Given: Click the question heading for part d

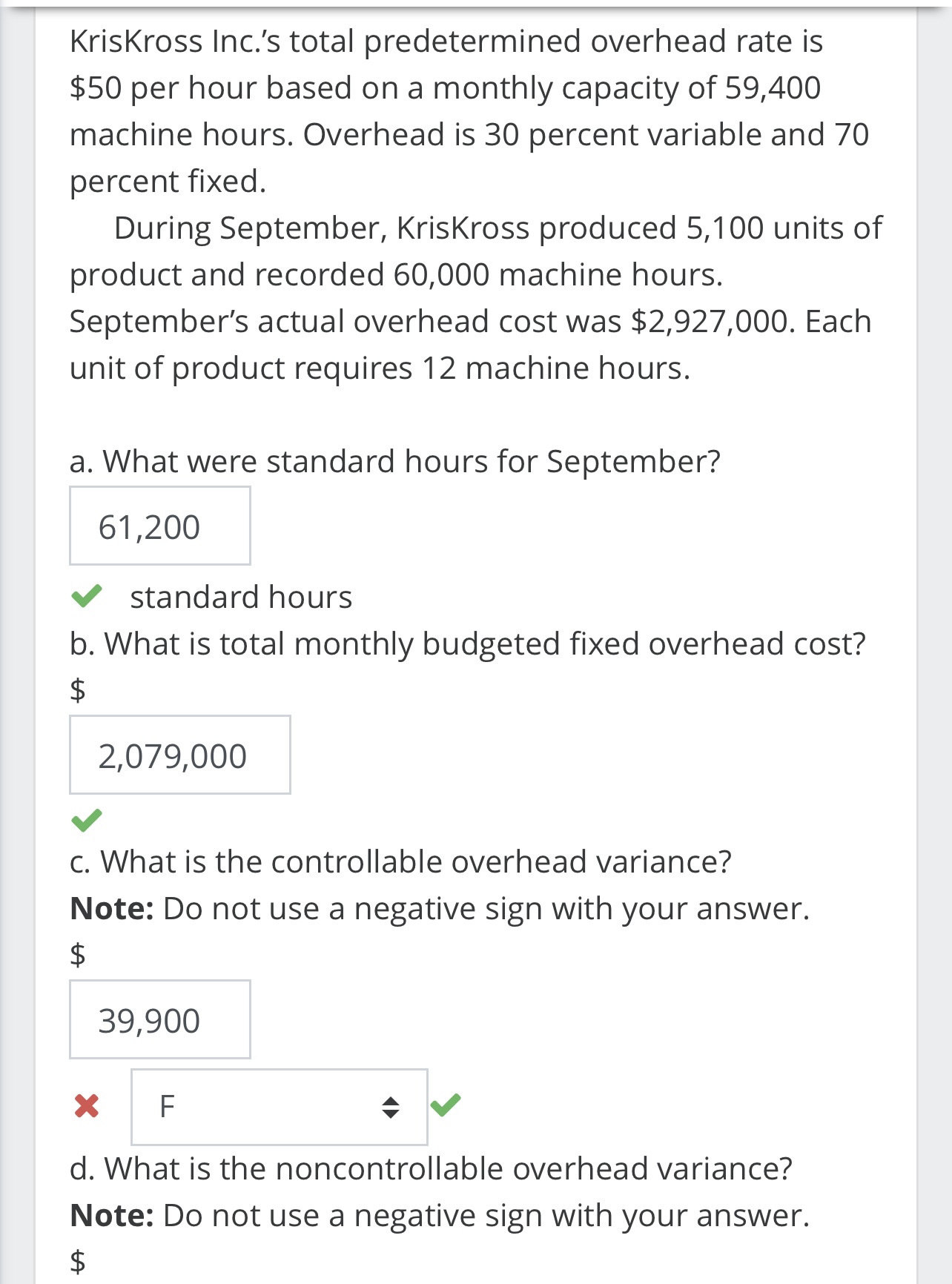Looking at the screenshot, I should click(x=432, y=1168).
